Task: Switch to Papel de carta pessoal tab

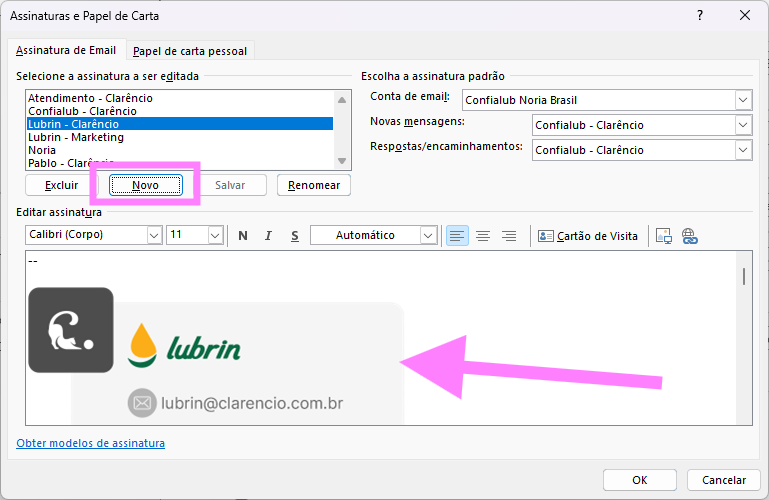Action: [190, 51]
